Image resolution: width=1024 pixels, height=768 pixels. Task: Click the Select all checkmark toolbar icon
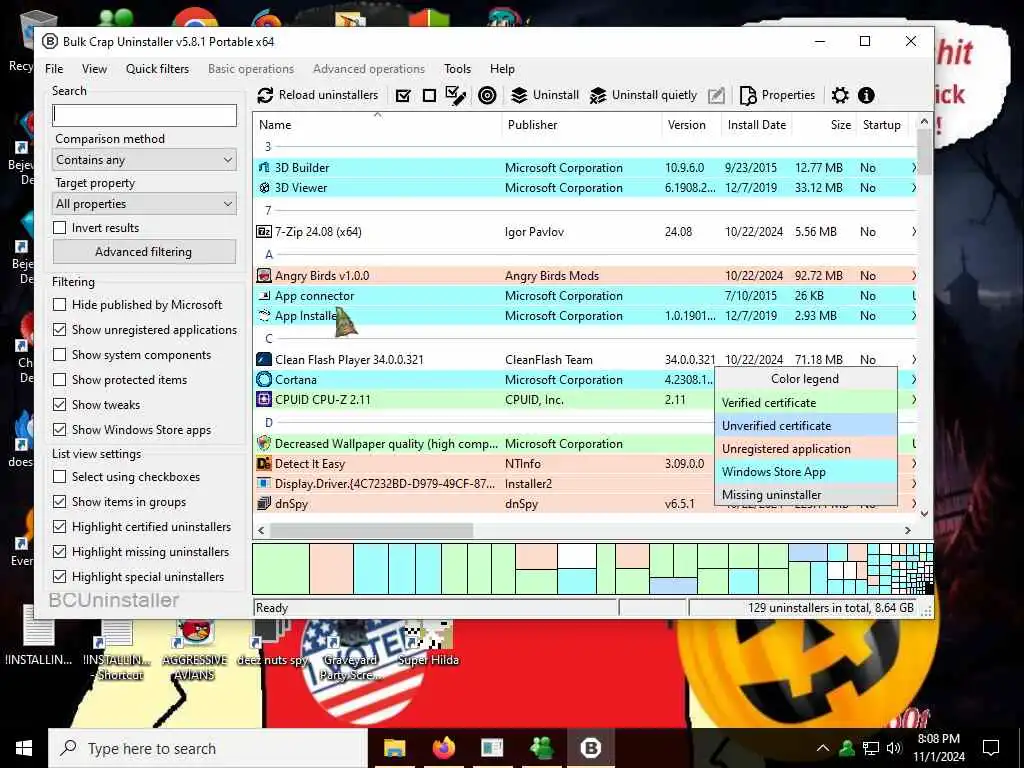(403, 95)
